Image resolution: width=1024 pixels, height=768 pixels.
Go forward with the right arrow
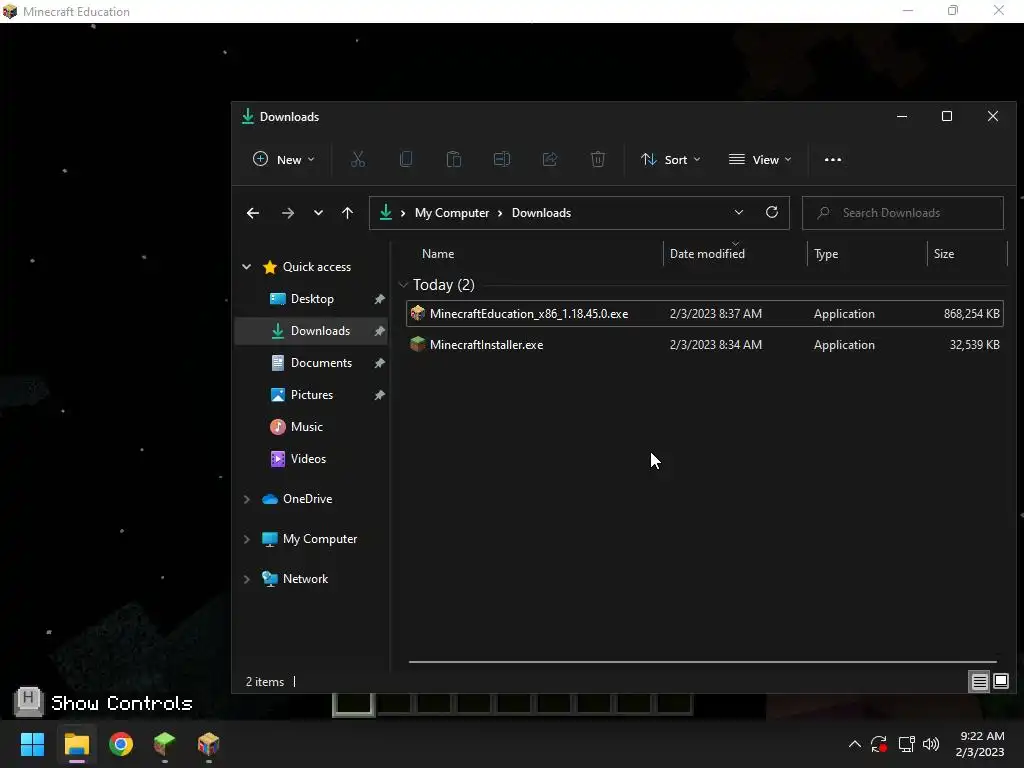pos(287,213)
